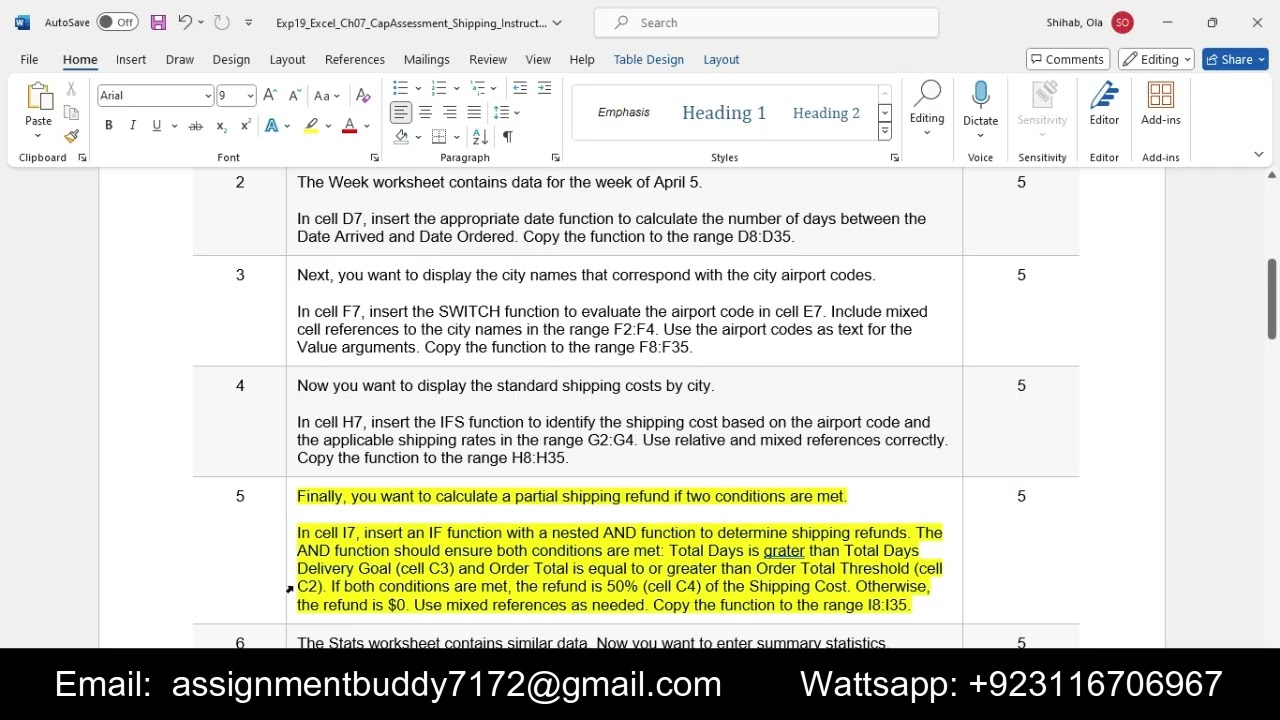Viewport: 1280px width, 720px height.
Task: Toggle align left
Action: coord(400,112)
